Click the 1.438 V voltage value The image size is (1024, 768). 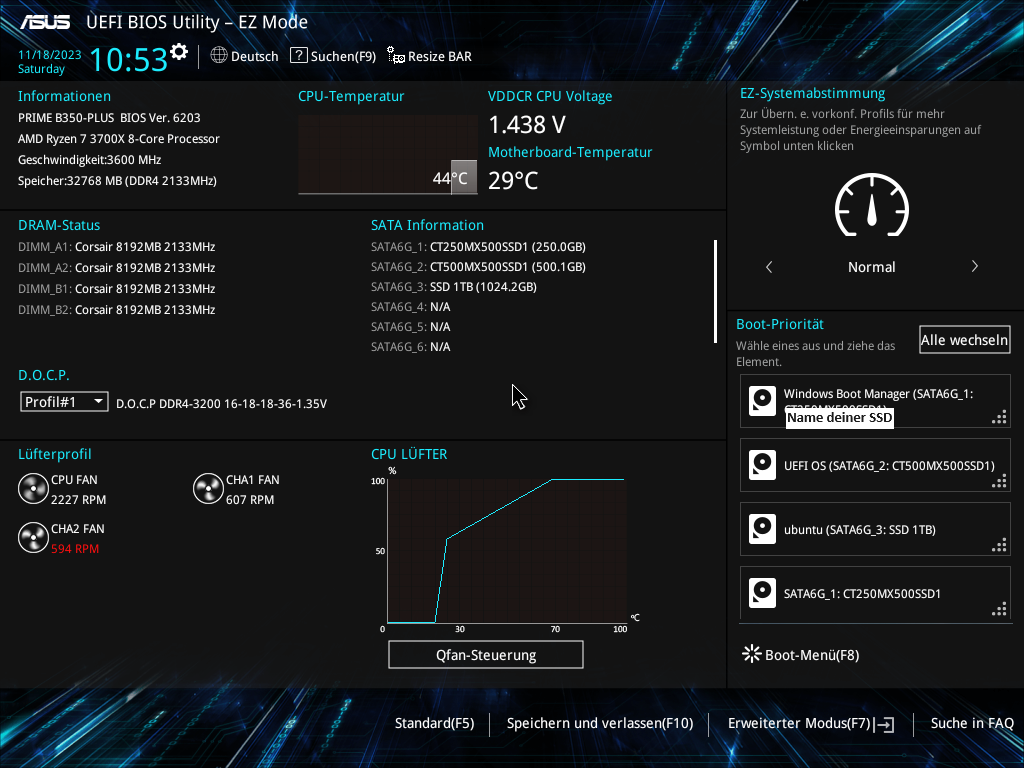click(527, 124)
